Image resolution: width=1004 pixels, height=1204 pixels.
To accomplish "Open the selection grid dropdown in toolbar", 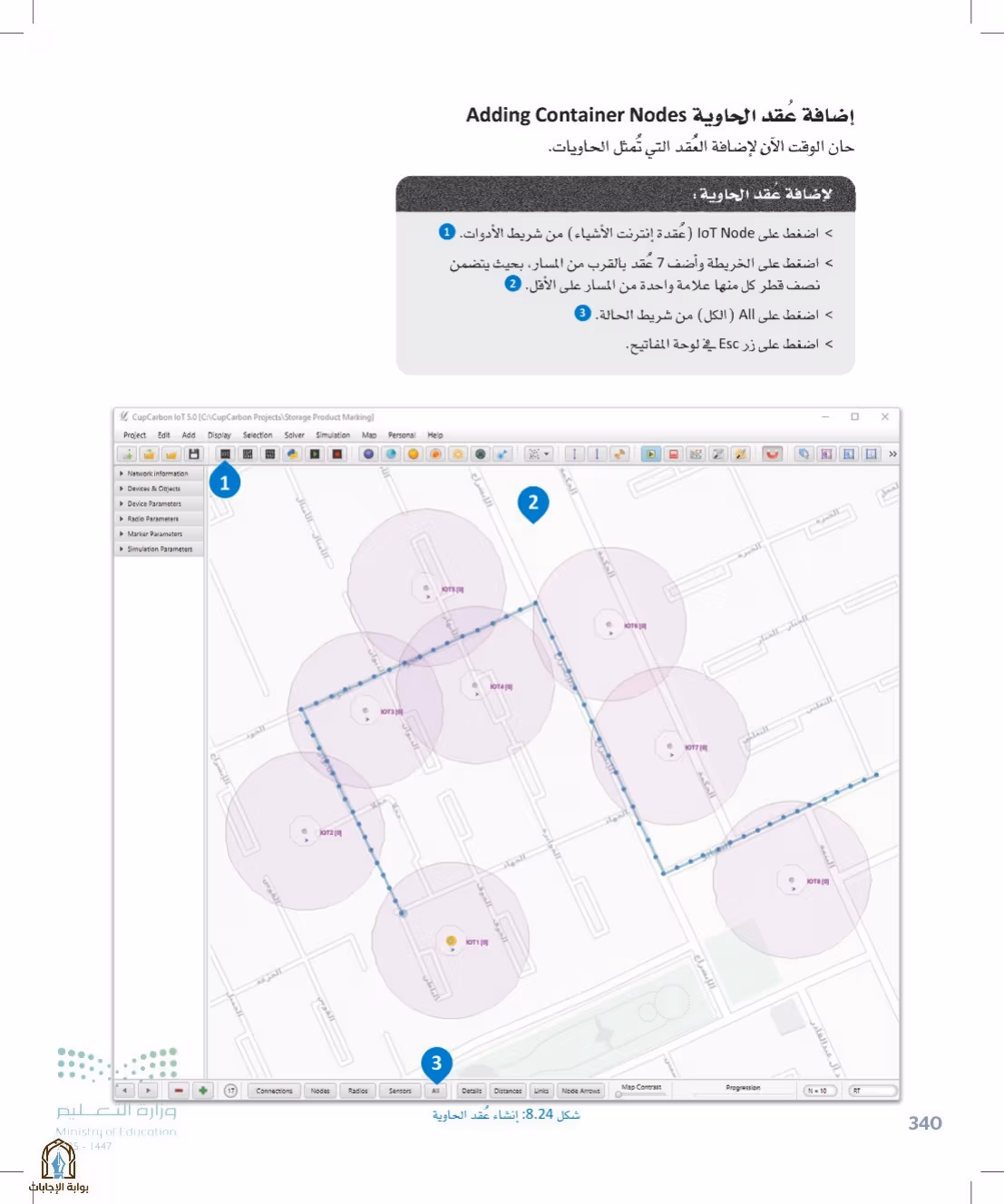I will point(539,454).
